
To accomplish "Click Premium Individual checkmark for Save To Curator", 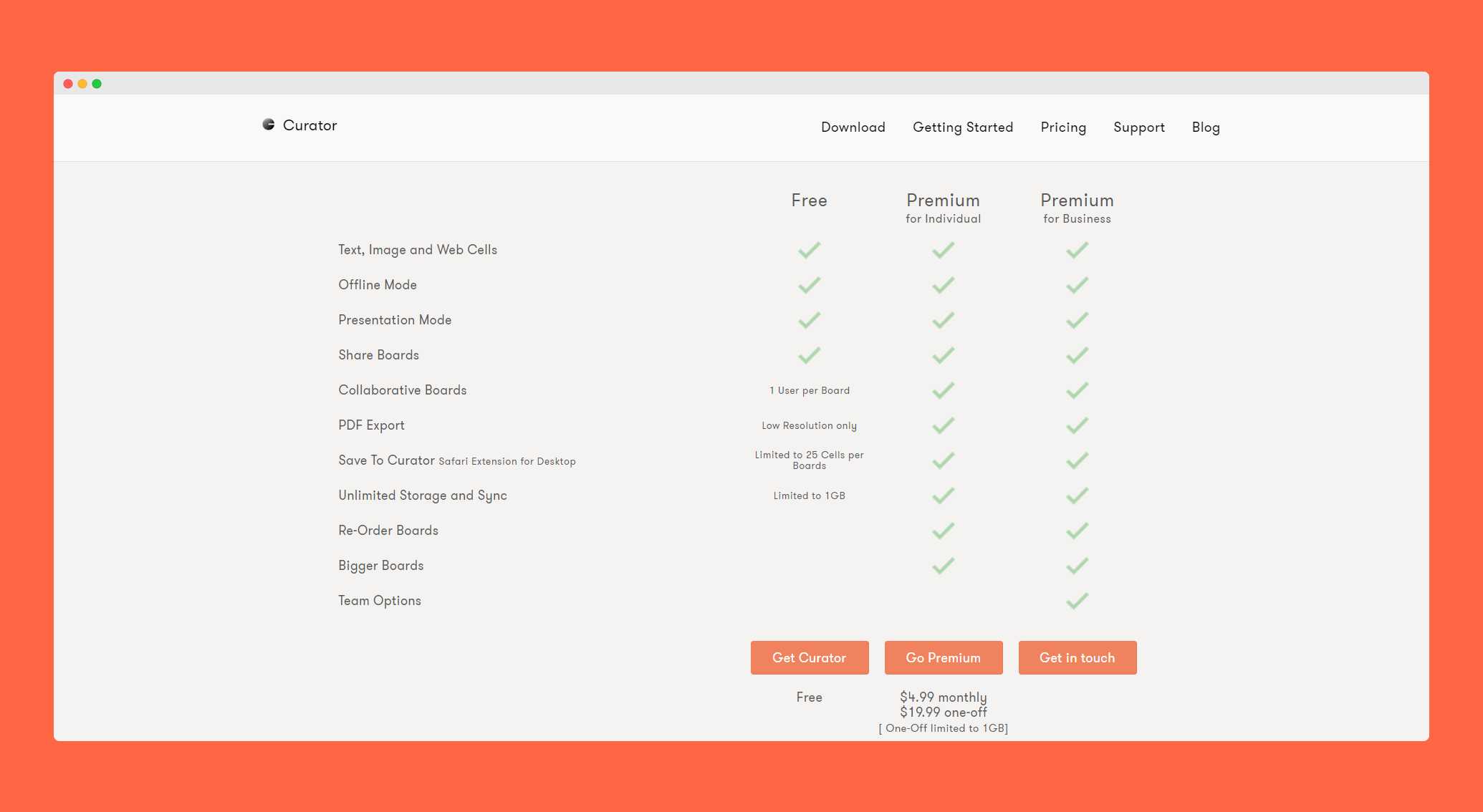I will [944, 460].
